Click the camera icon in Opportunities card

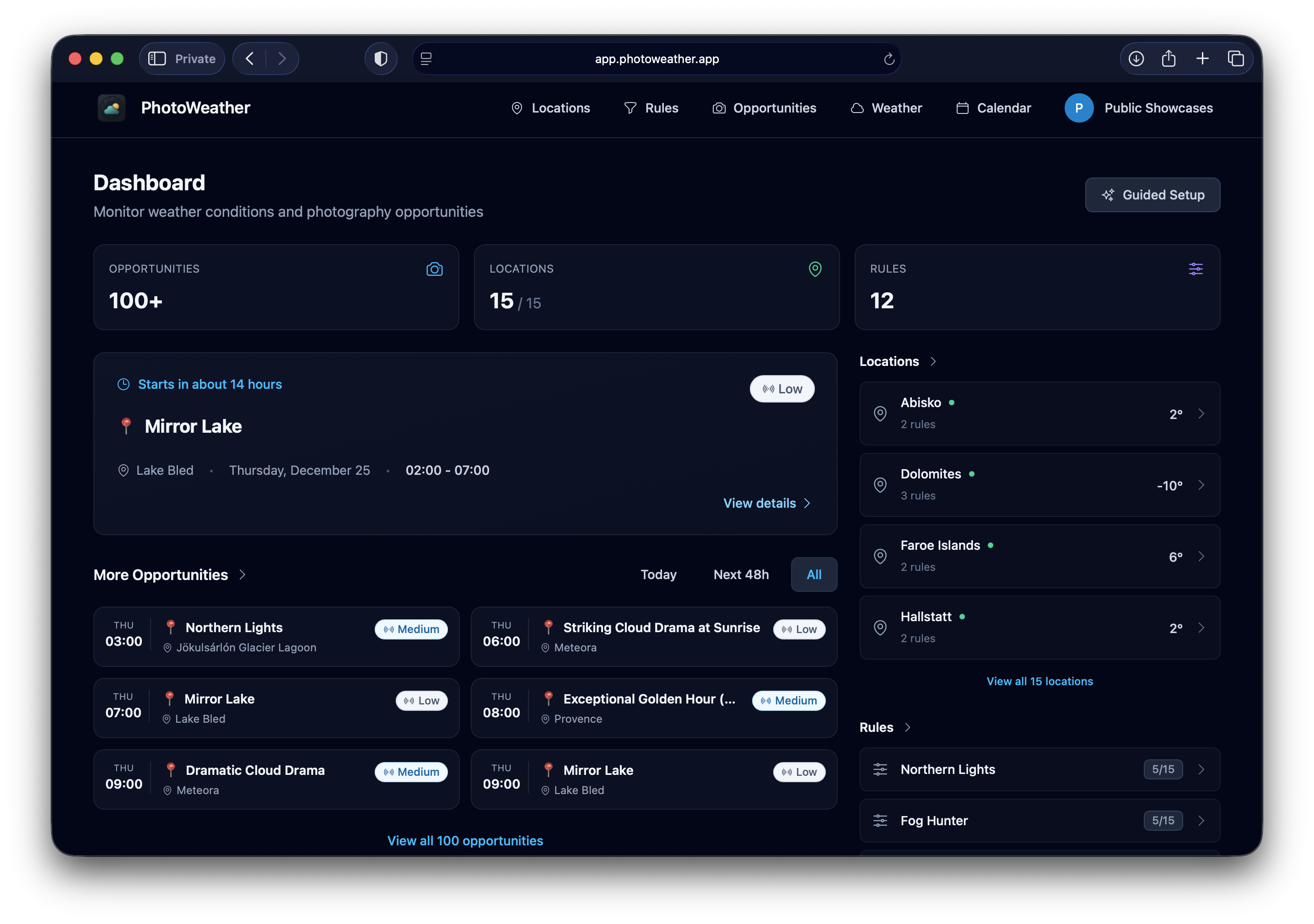coord(434,269)
